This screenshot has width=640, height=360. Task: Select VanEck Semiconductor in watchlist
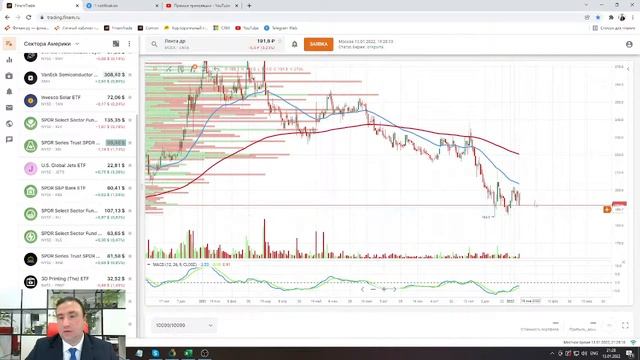pos(78,78)
